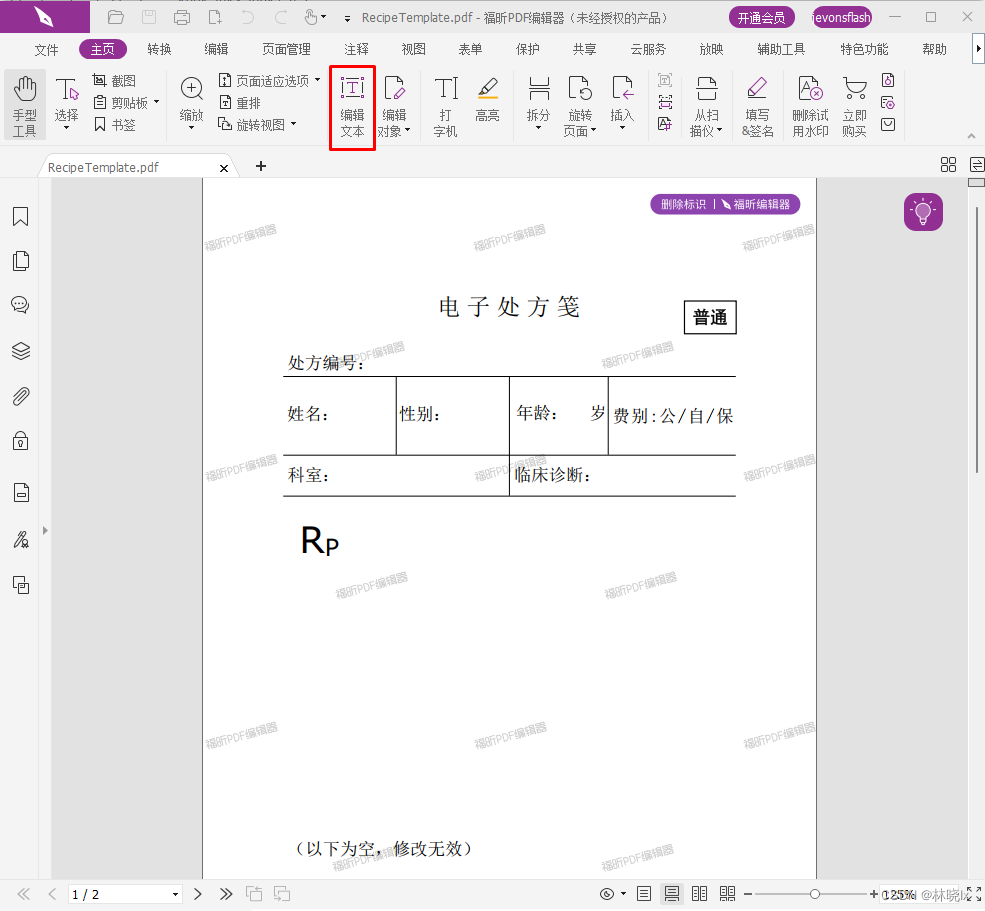
Task: Toggle continuous scrolling page view
Action: 672,893
